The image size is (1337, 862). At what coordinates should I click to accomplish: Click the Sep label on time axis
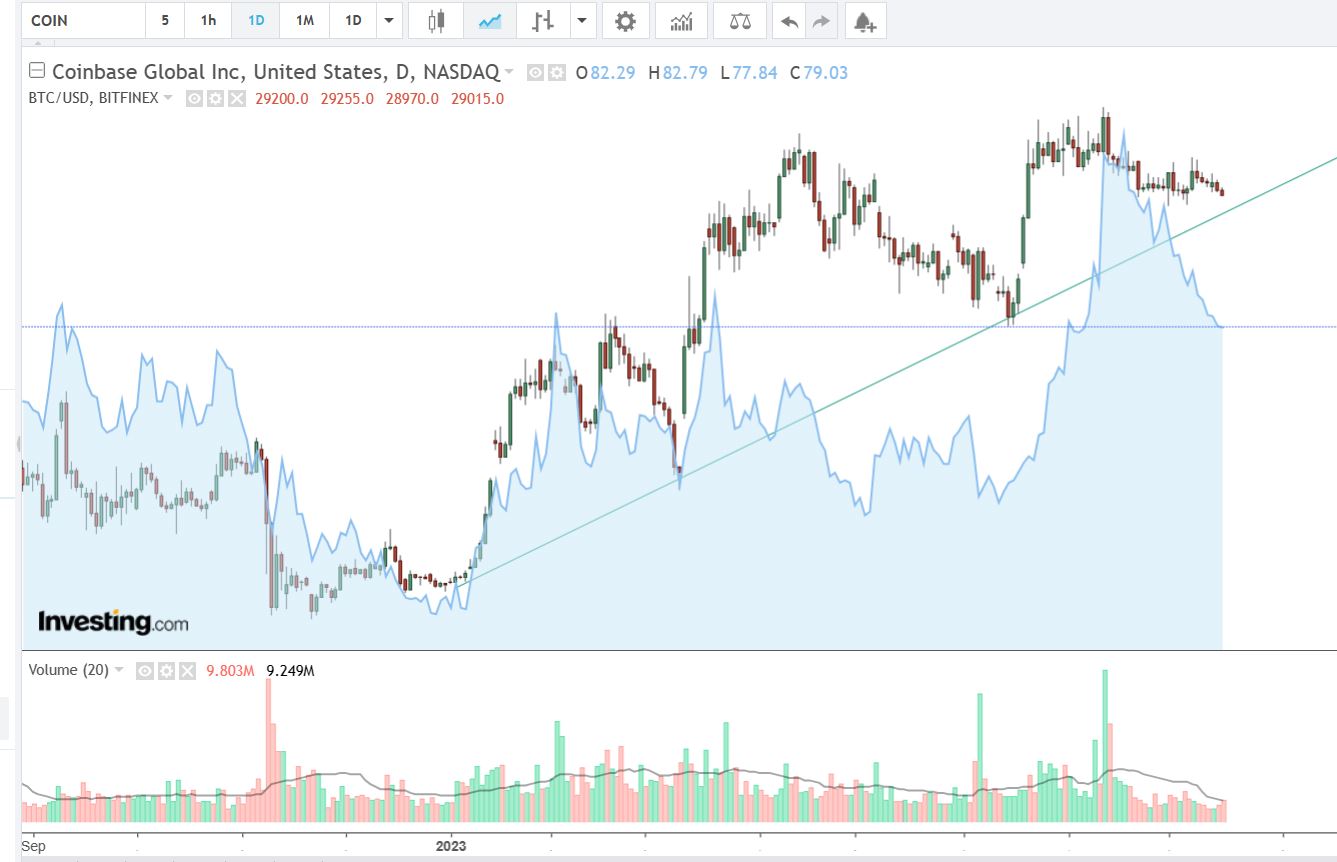click(x=33, y=845)
